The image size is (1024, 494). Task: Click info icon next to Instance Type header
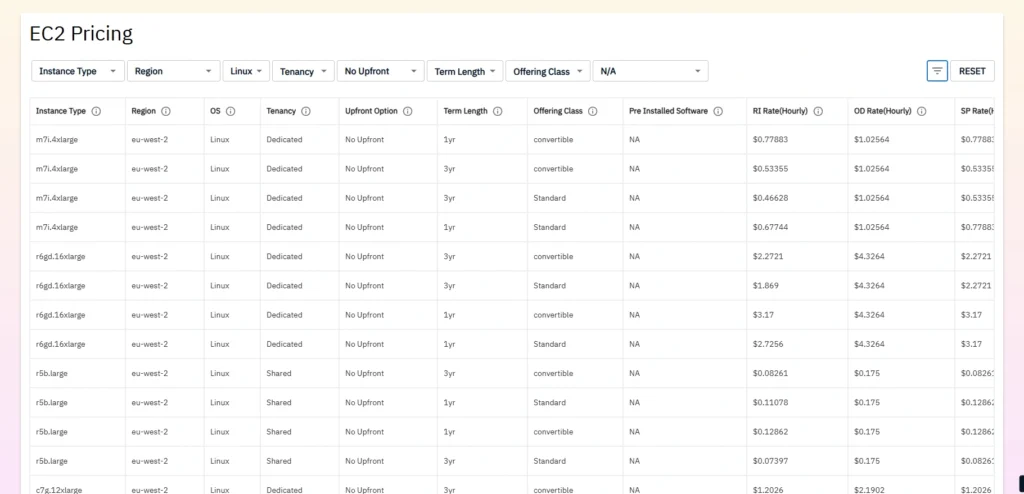(x=96, y=111)
